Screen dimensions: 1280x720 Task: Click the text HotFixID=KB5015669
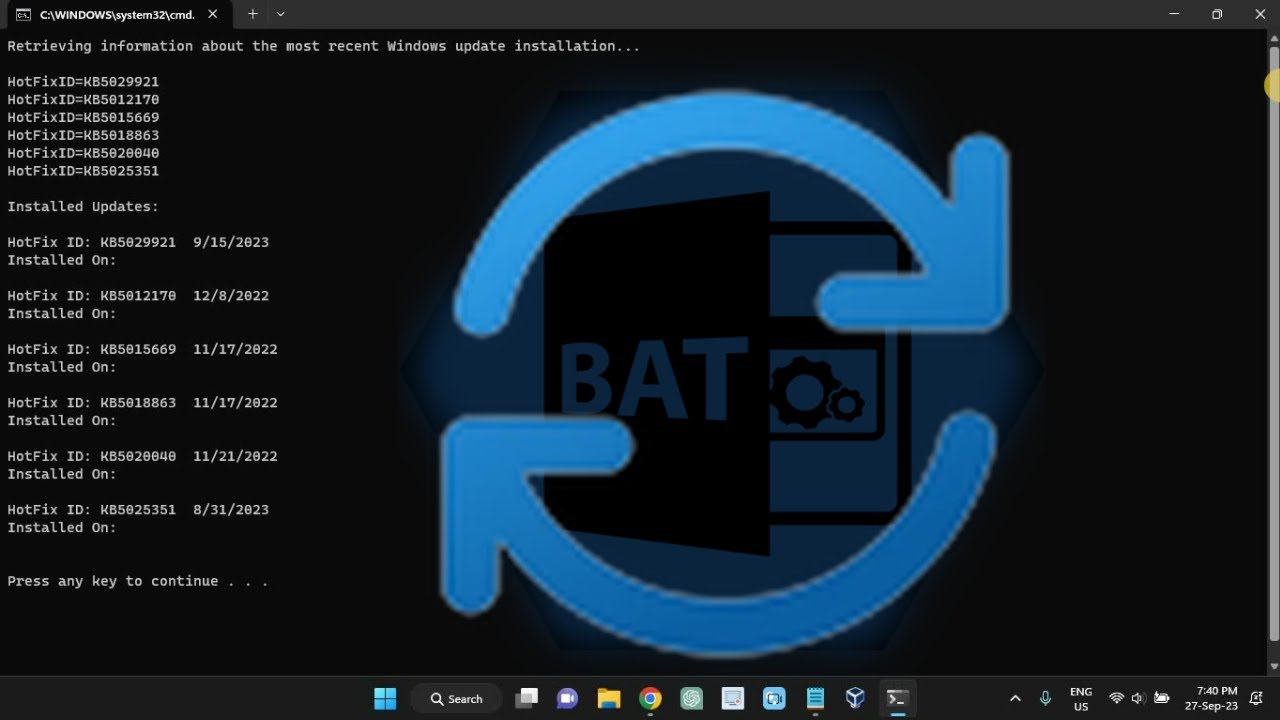[83, 118]
